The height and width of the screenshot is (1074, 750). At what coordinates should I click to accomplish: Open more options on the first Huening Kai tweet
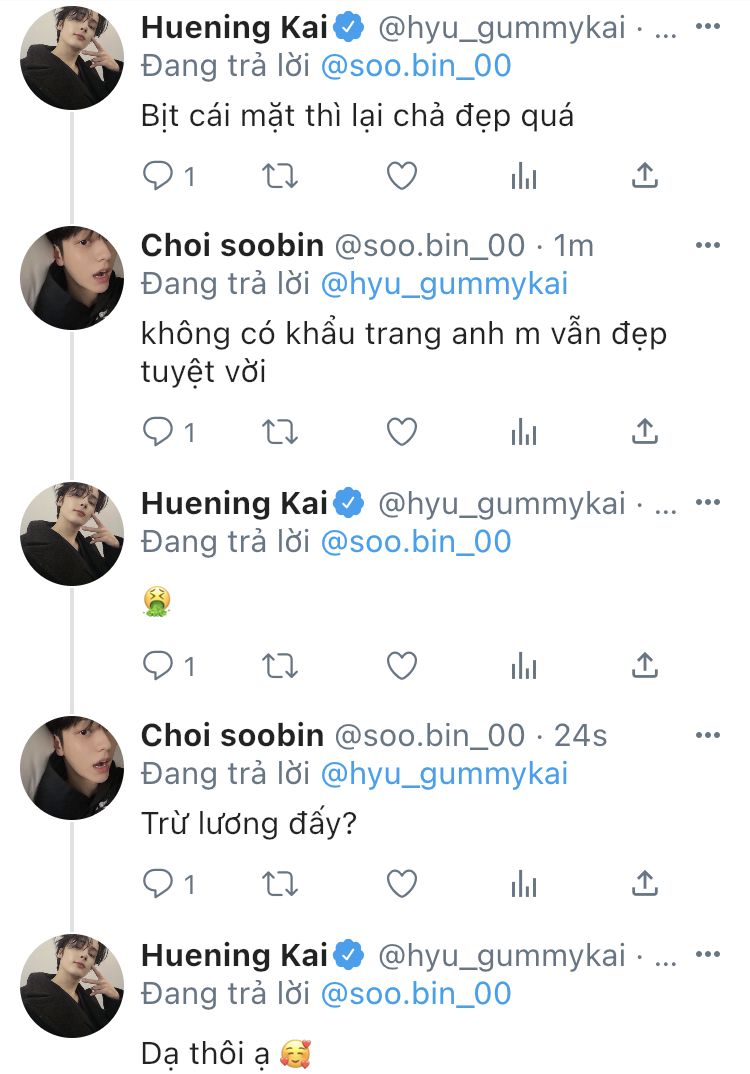708,27
